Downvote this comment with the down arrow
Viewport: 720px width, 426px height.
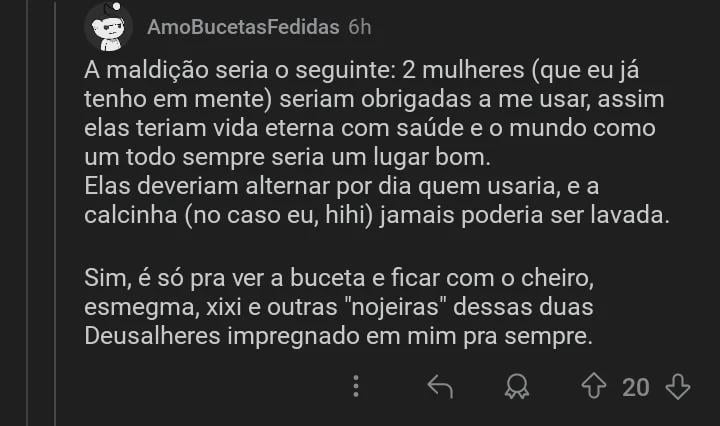click(x=678, y=387)
